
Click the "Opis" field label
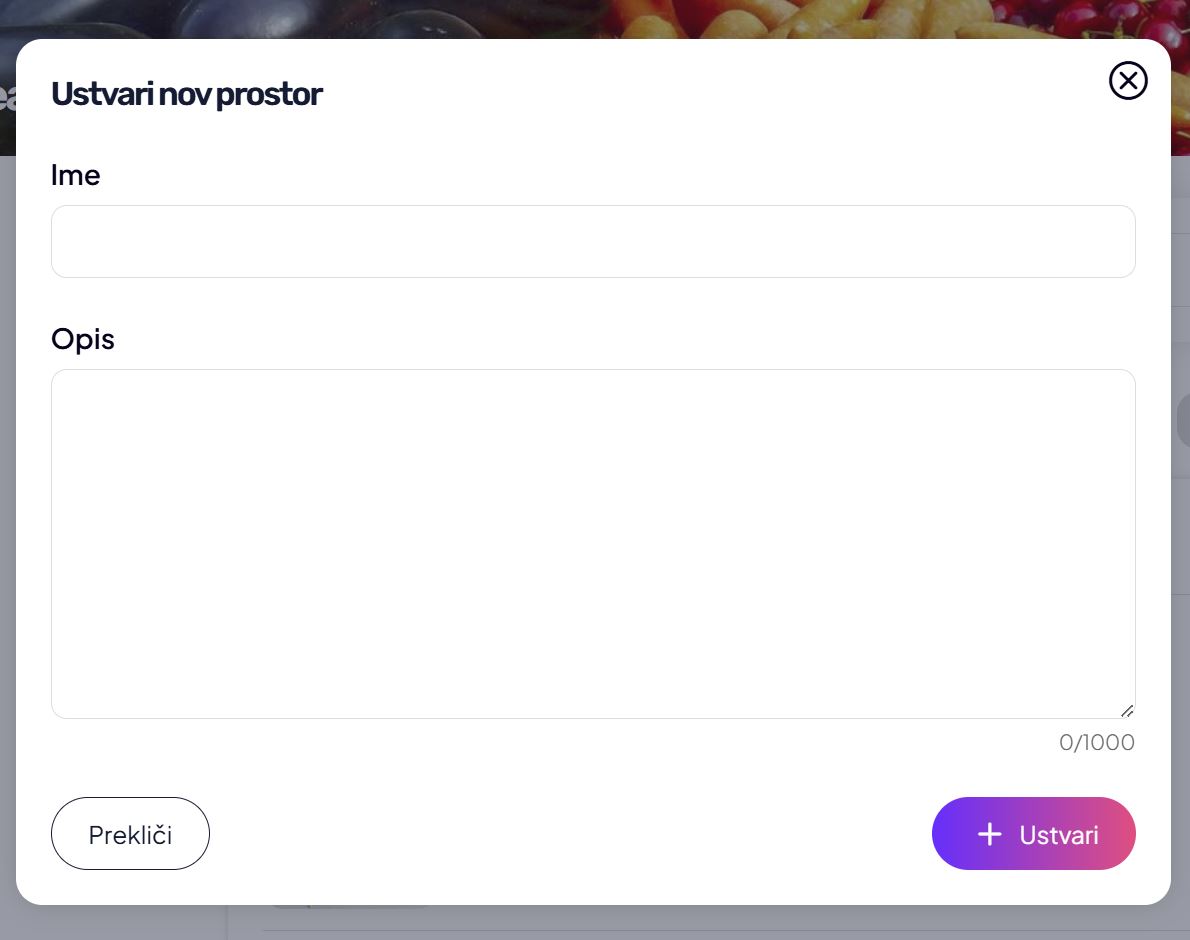[x=83, y=340]
